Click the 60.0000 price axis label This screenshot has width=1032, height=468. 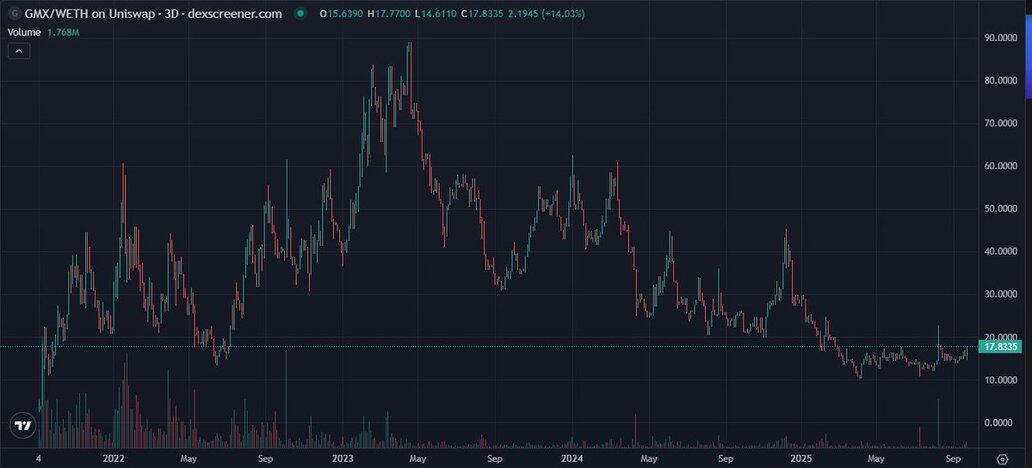1001,167
